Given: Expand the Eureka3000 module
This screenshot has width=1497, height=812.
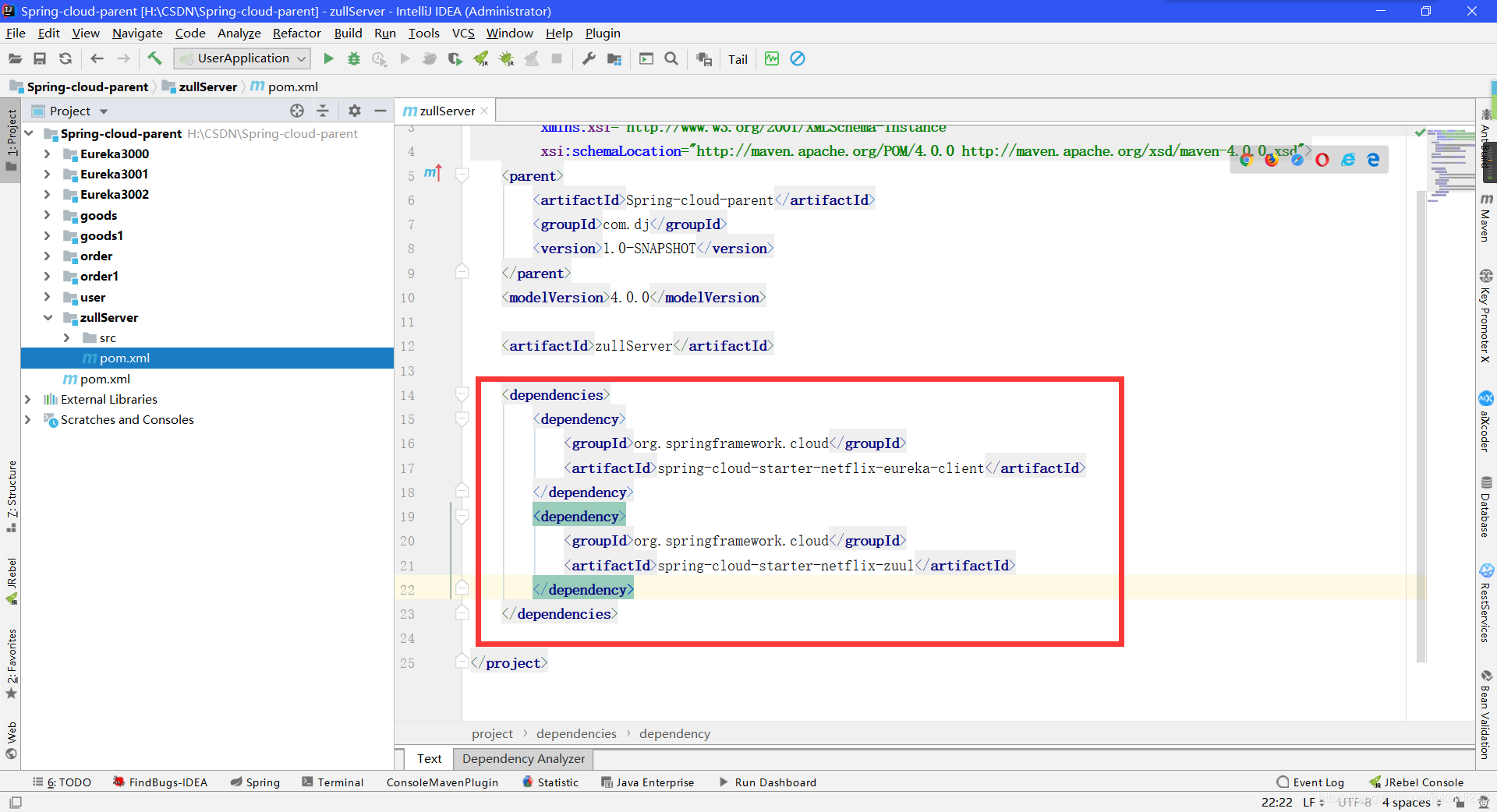Looking at the screenshot, I should click(x=47, y=154).
